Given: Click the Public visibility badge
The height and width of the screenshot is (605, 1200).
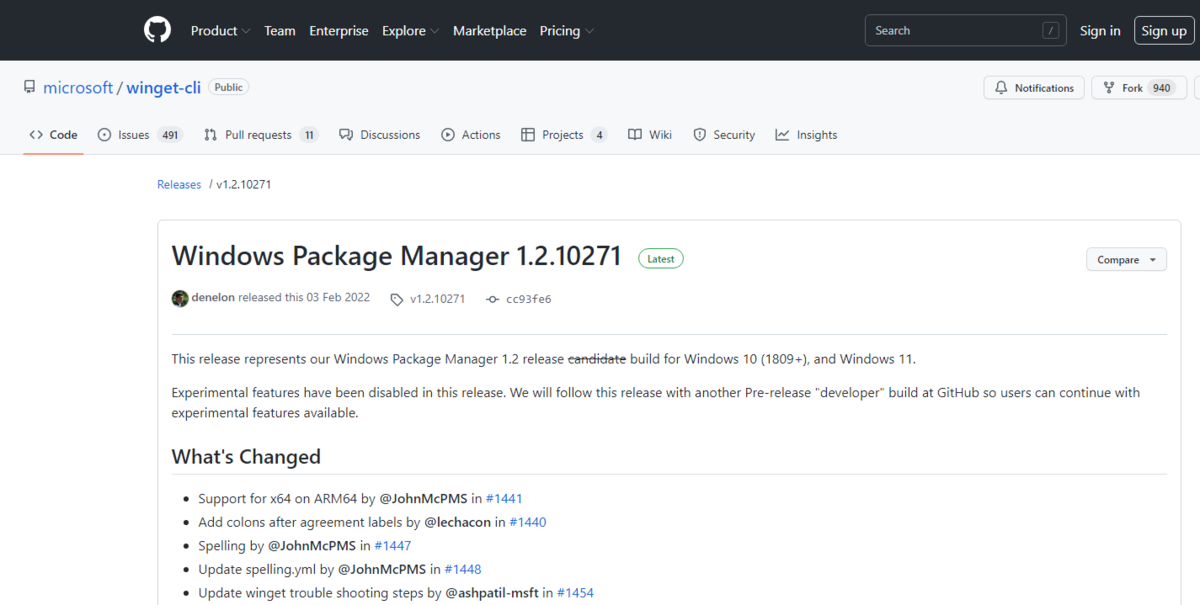Looking at the screenshot, I should [x=229, y=87].
